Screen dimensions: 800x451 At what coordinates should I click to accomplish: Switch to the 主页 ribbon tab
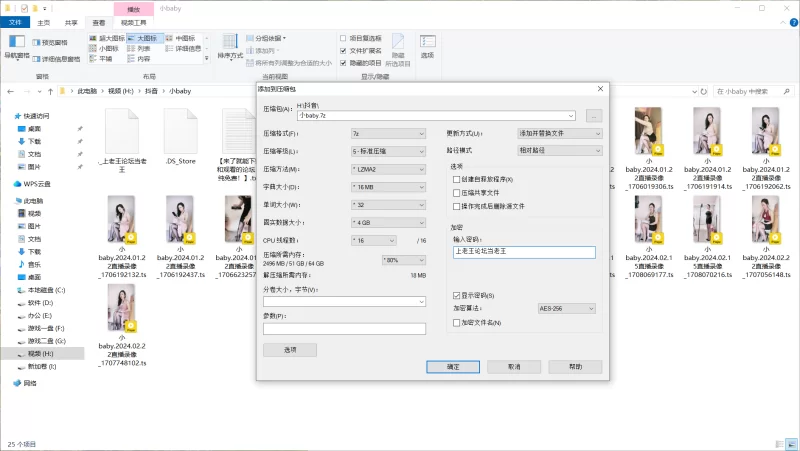pyautogui.click(x=43, y=21)
